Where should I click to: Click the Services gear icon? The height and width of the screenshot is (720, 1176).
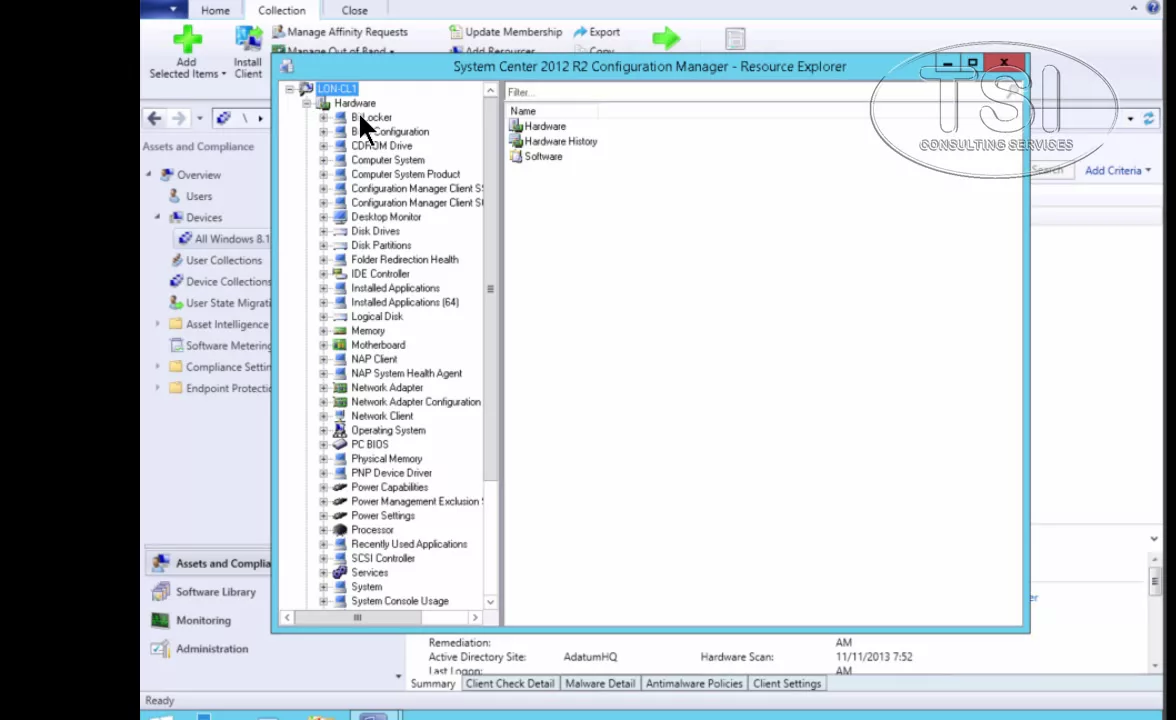(340, 573)
